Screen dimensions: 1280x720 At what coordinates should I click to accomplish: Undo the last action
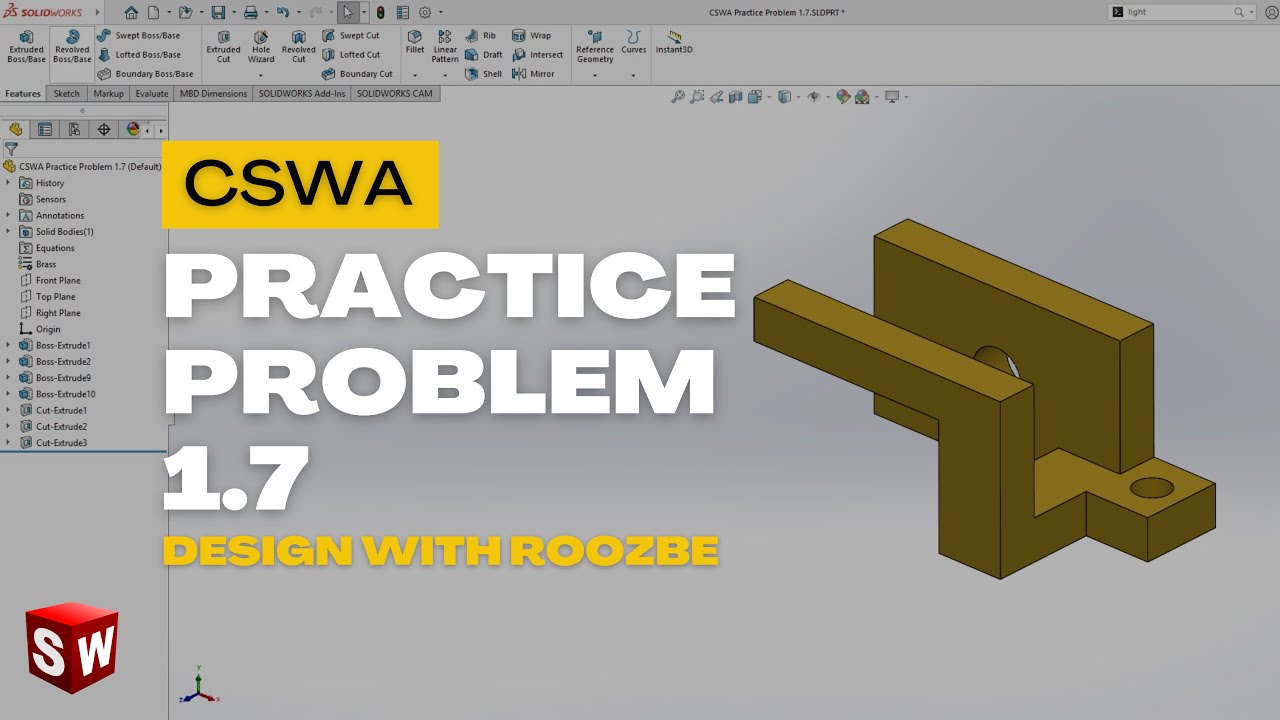pyautogui.click(x=282, y=12)
